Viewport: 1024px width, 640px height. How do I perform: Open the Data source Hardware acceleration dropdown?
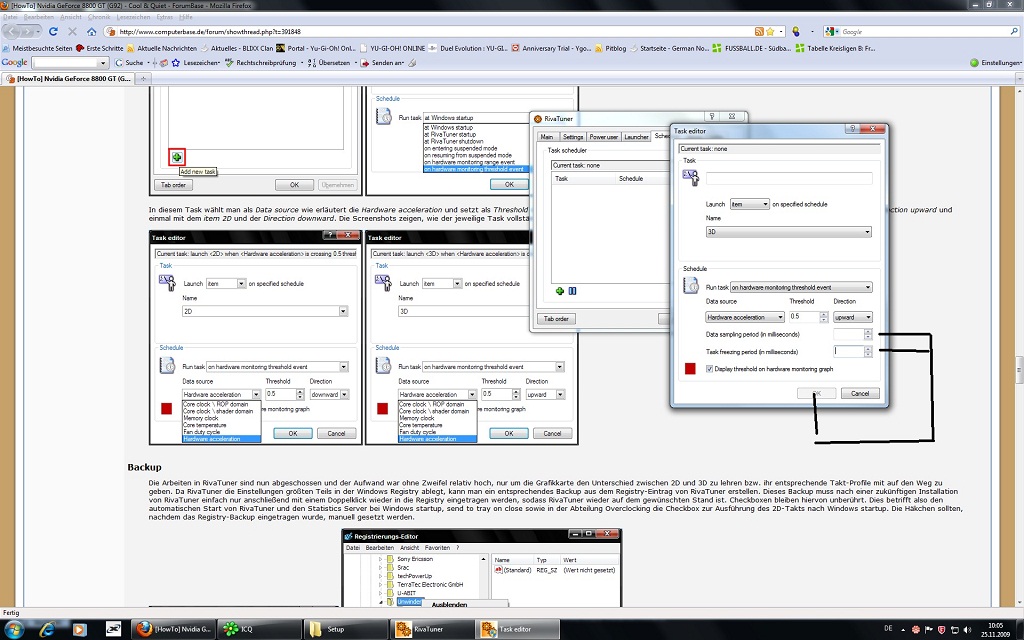pos(744,317)
